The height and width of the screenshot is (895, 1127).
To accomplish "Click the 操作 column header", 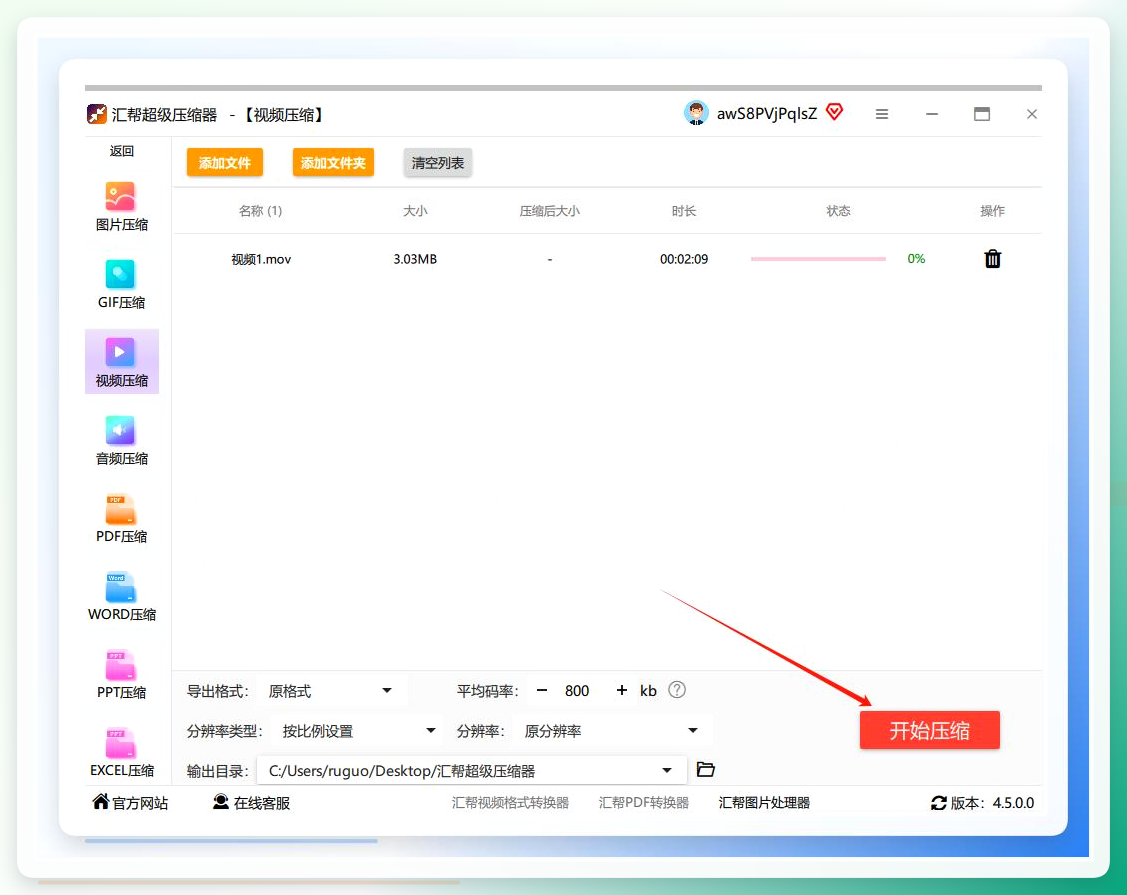I will click(992, 211).
